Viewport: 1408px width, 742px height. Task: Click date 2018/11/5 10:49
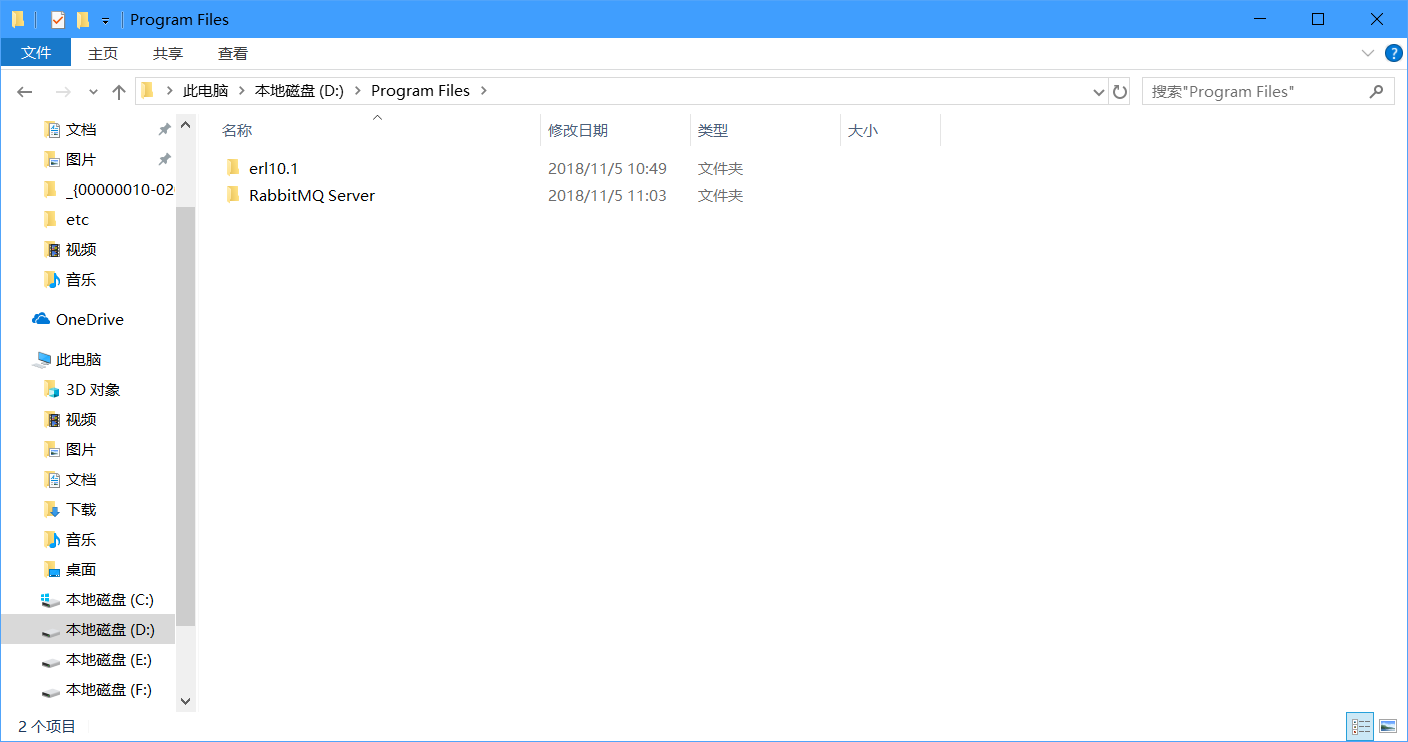point(607,168)
